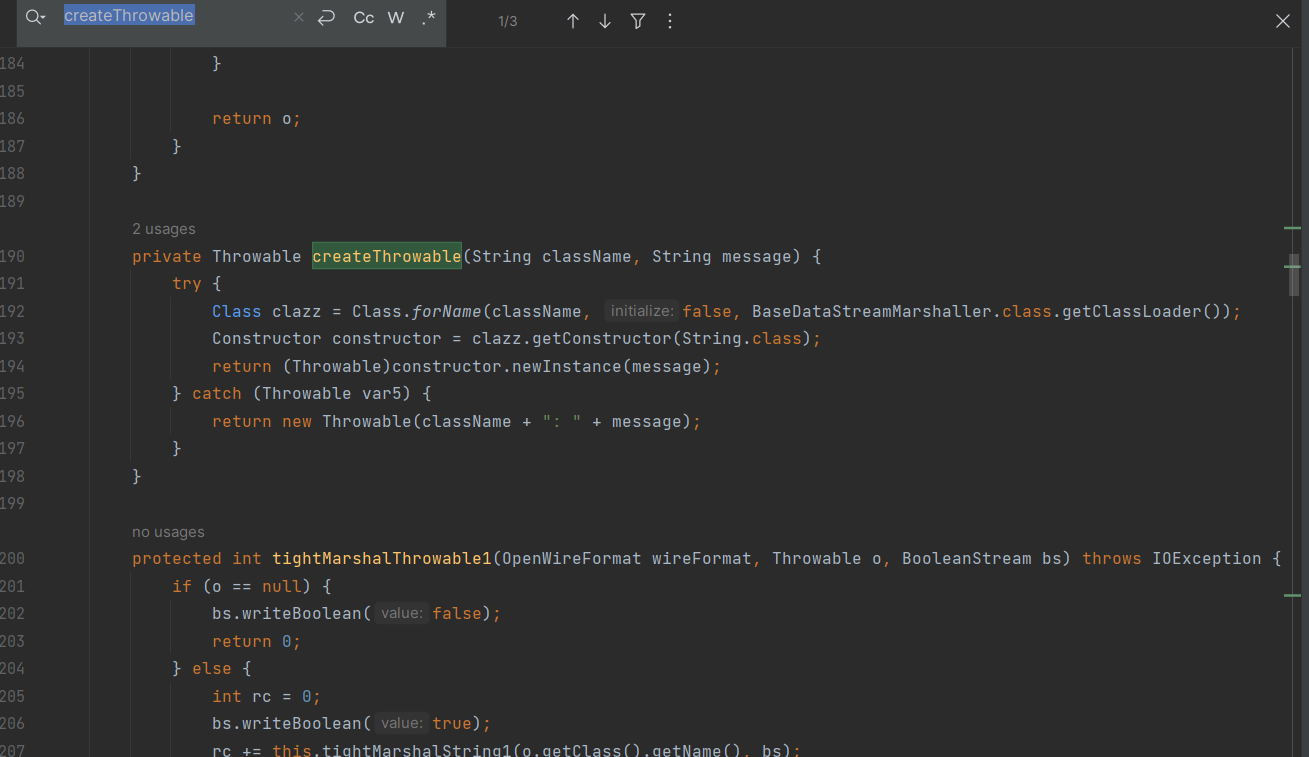
Task: Go to previous occurrence up arrow
Action: point(573,21)
